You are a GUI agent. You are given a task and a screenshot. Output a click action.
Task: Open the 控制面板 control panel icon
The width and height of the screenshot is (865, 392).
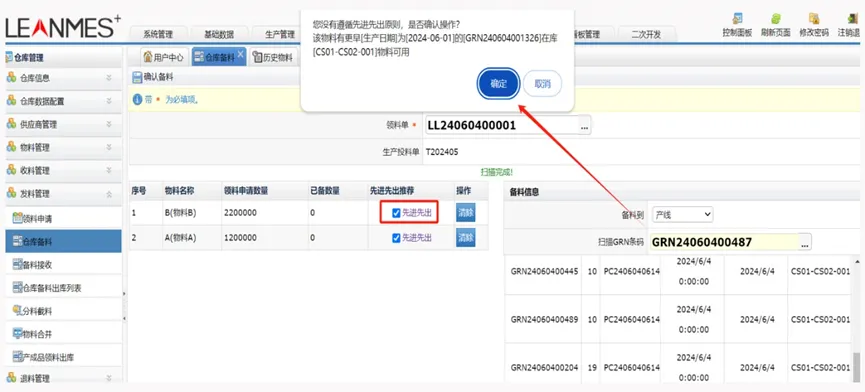[737, 19]
